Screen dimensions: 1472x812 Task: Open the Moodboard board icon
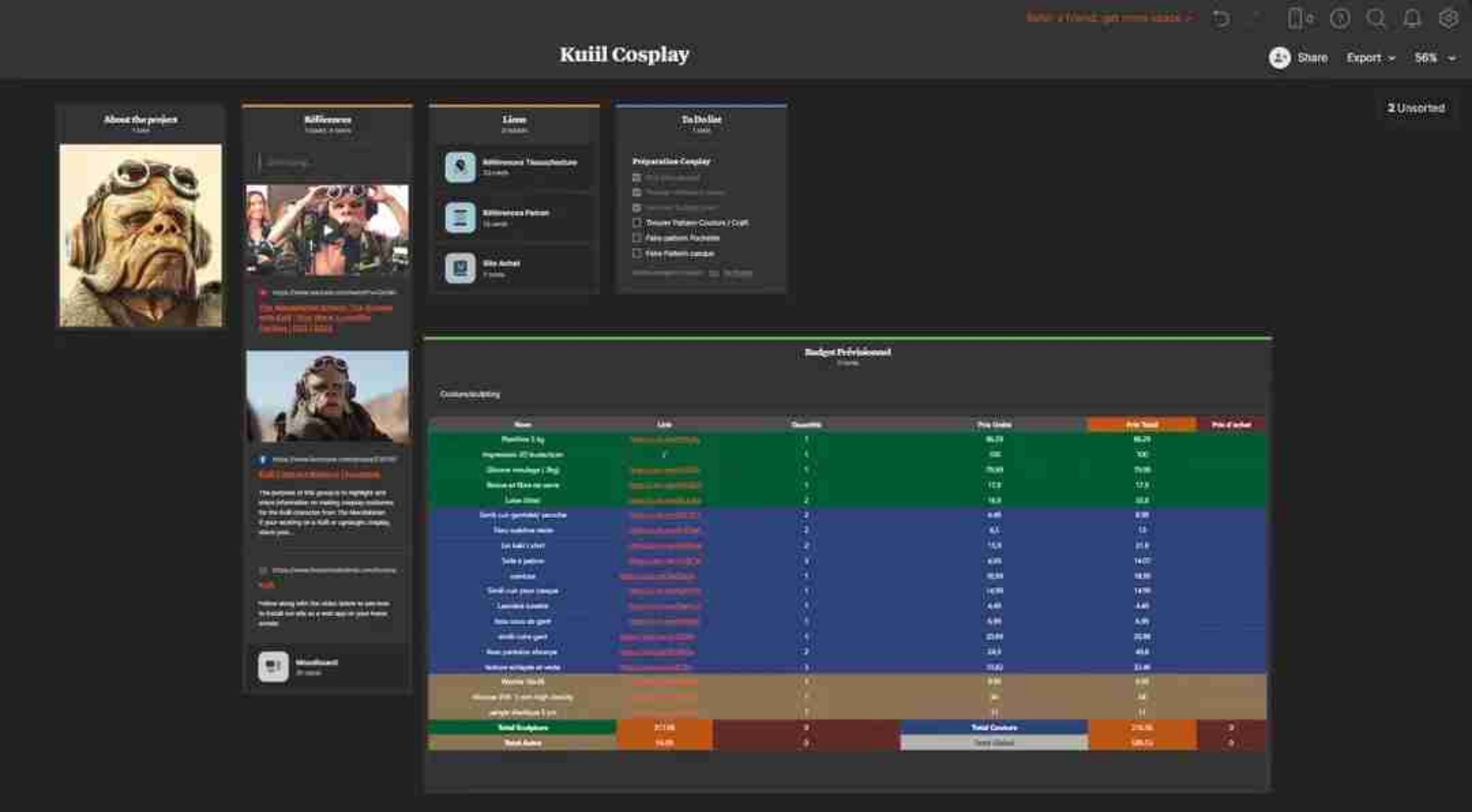(x=273, y=667)
